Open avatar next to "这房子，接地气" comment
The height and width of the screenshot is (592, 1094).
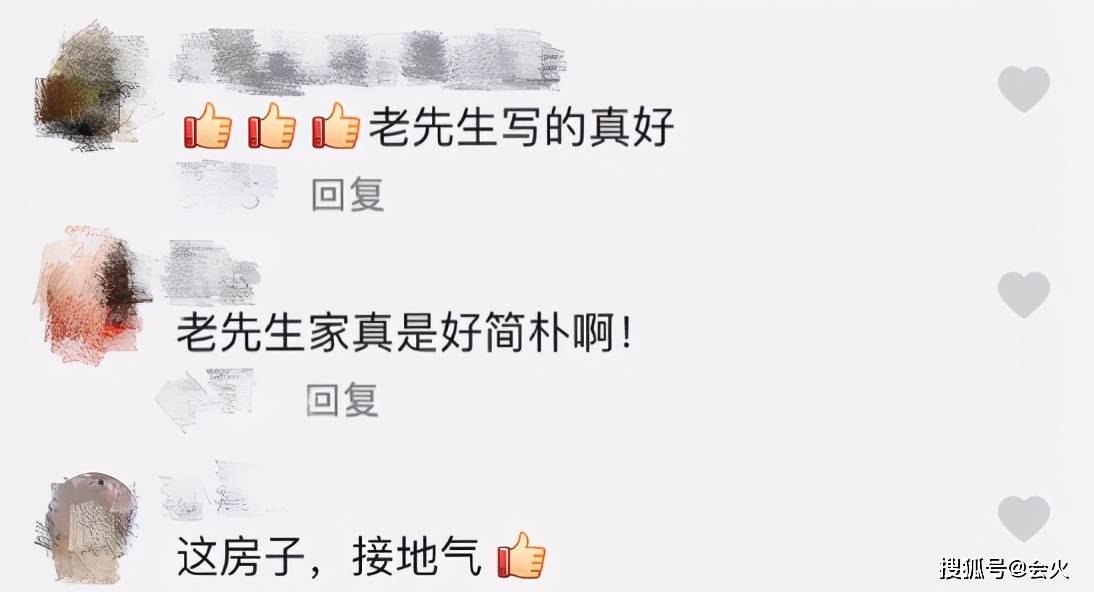[87, 528]
